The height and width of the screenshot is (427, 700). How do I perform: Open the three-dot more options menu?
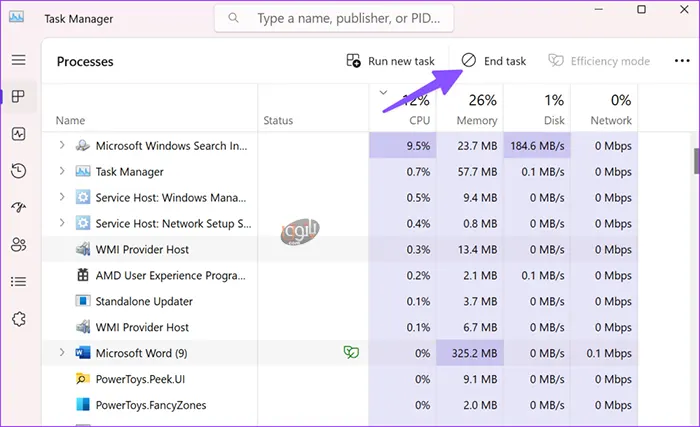[x=682, y=61]
